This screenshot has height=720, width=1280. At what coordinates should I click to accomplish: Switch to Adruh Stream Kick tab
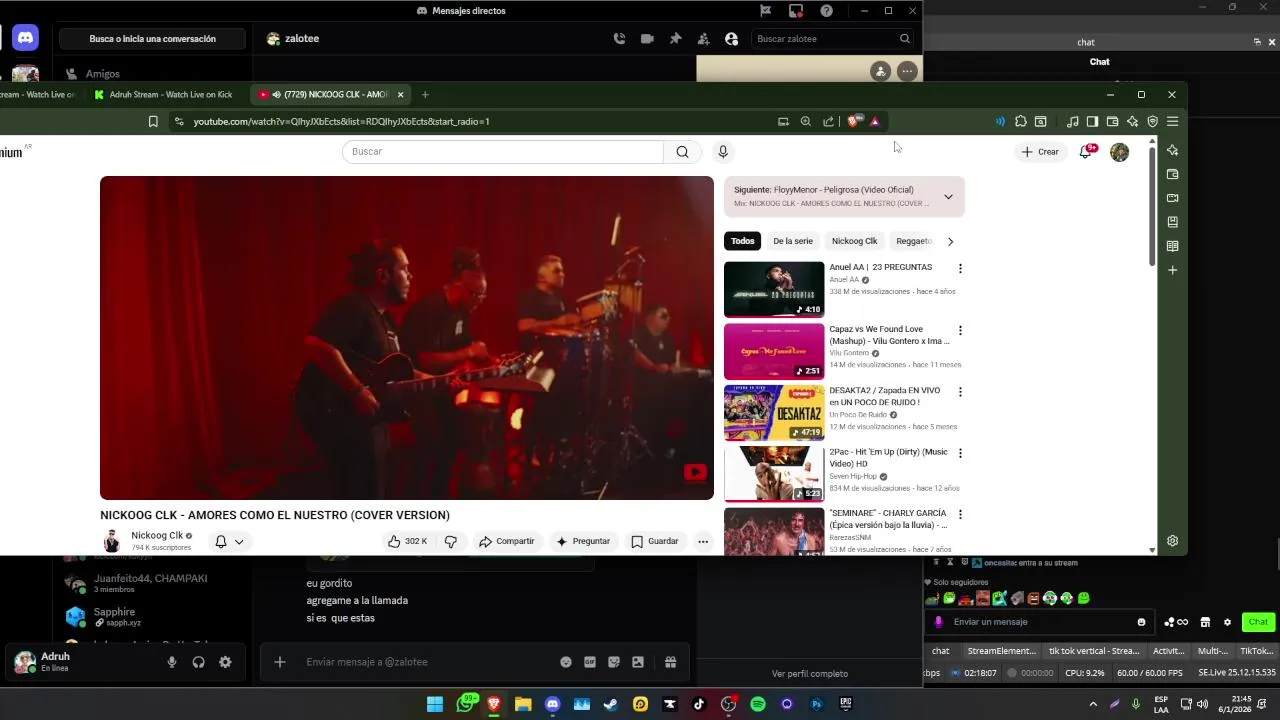(x=166, y=95)
